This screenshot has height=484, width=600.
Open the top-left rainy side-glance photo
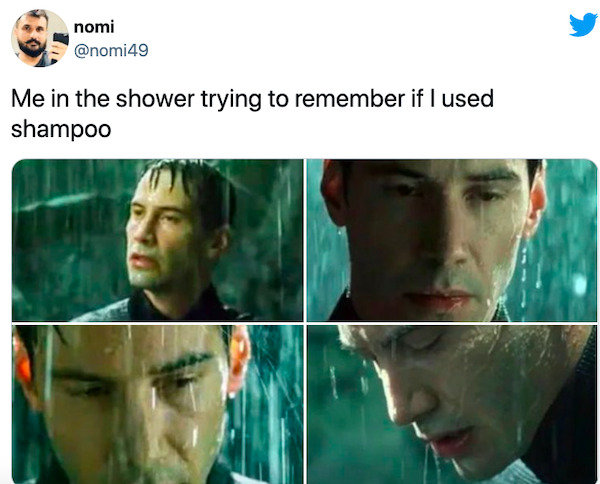pyautogui.click(x=158, y=240)
